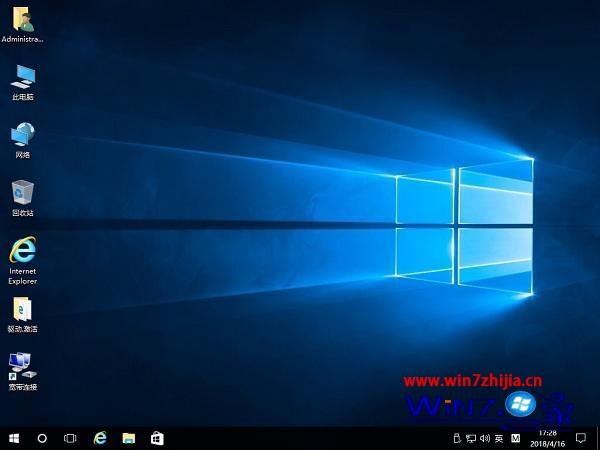The height and width of the screenshot is (450, 600).
Task: Open the Windows Start menu
Action: [14, 438]
